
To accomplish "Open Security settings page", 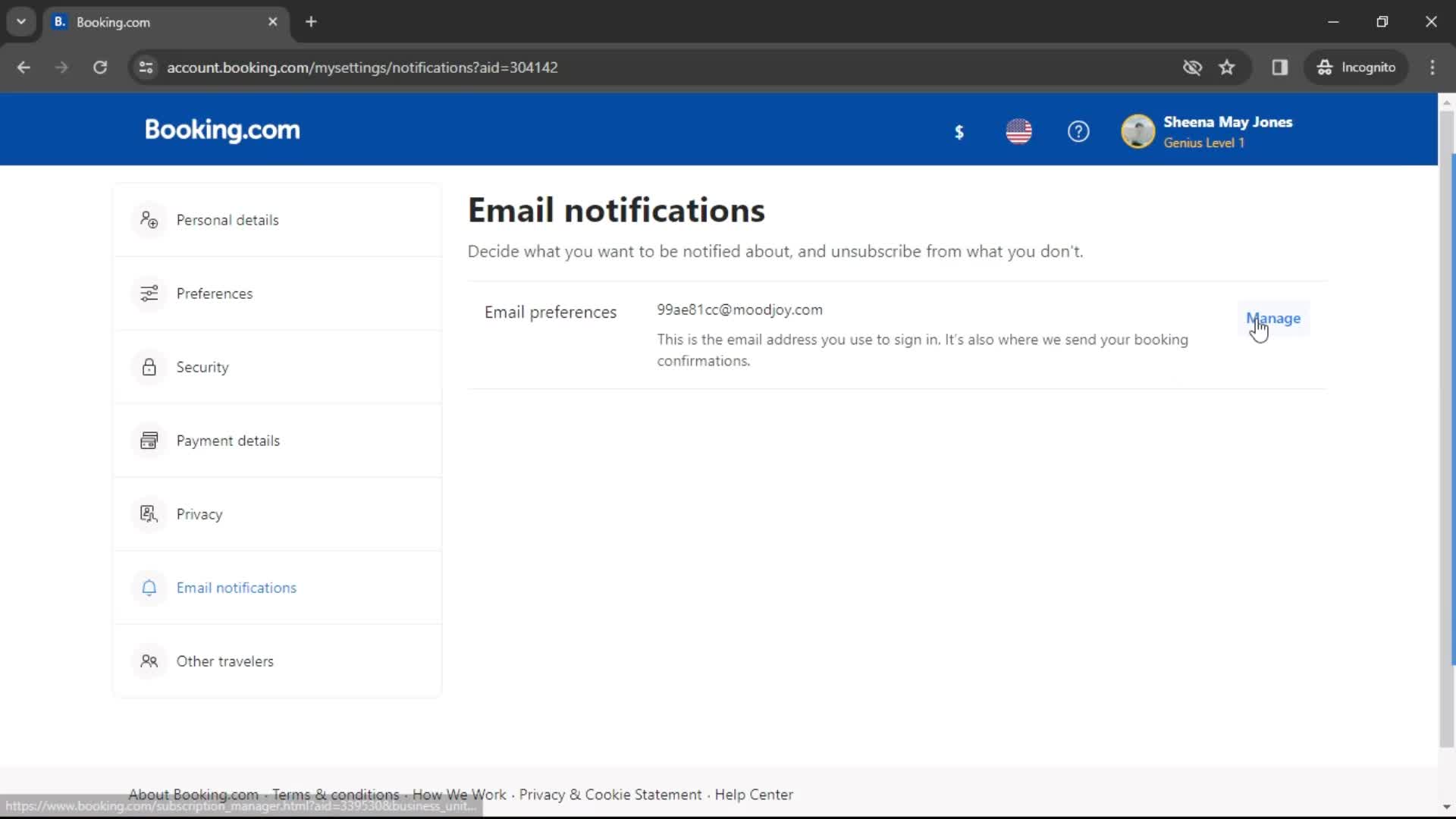I will coord(202,367).
